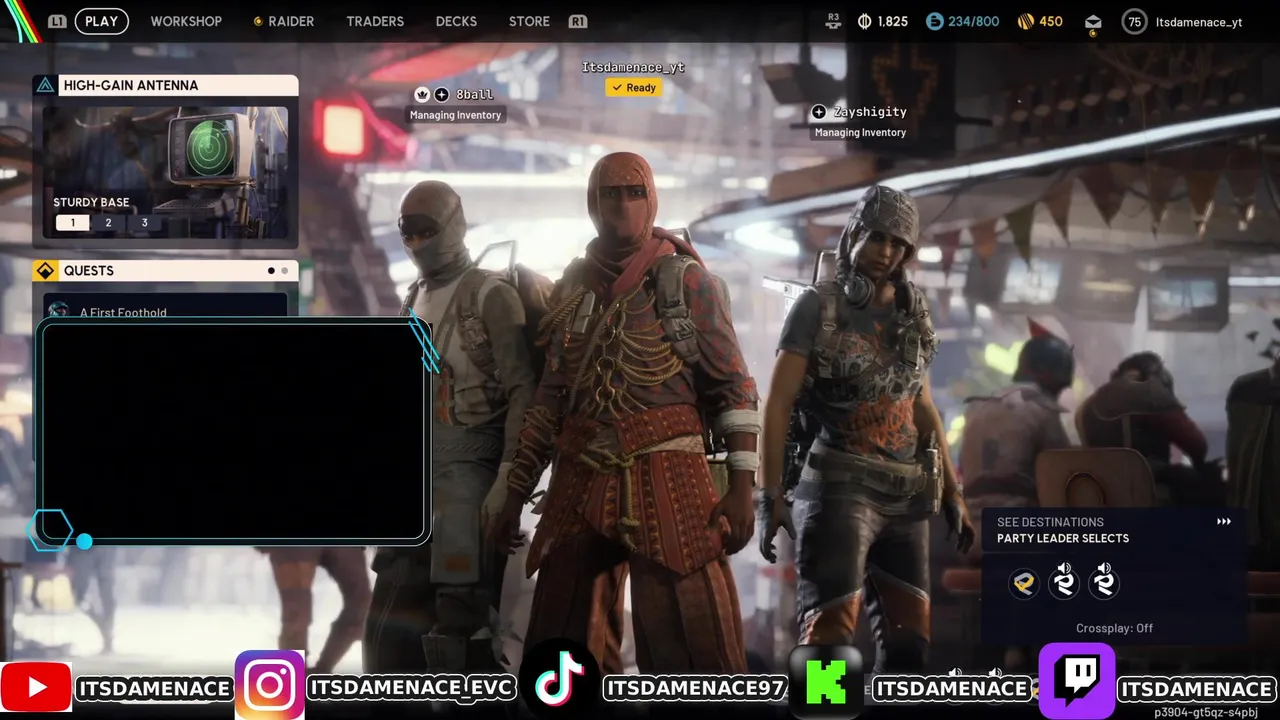Select the center raider in red robes
Image resolution: width=1280 pixels, height=720 pixels.
[x=635, y=400]
